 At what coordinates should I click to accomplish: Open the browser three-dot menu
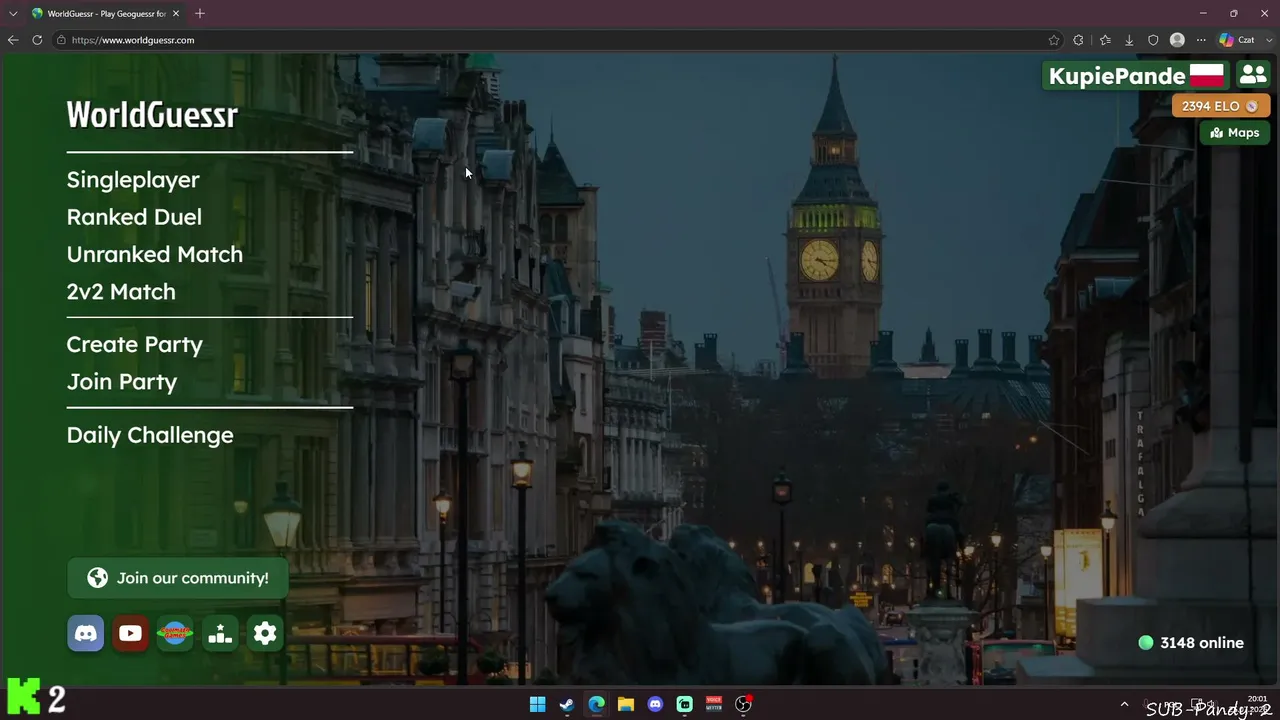click(x=1201, y=40)
